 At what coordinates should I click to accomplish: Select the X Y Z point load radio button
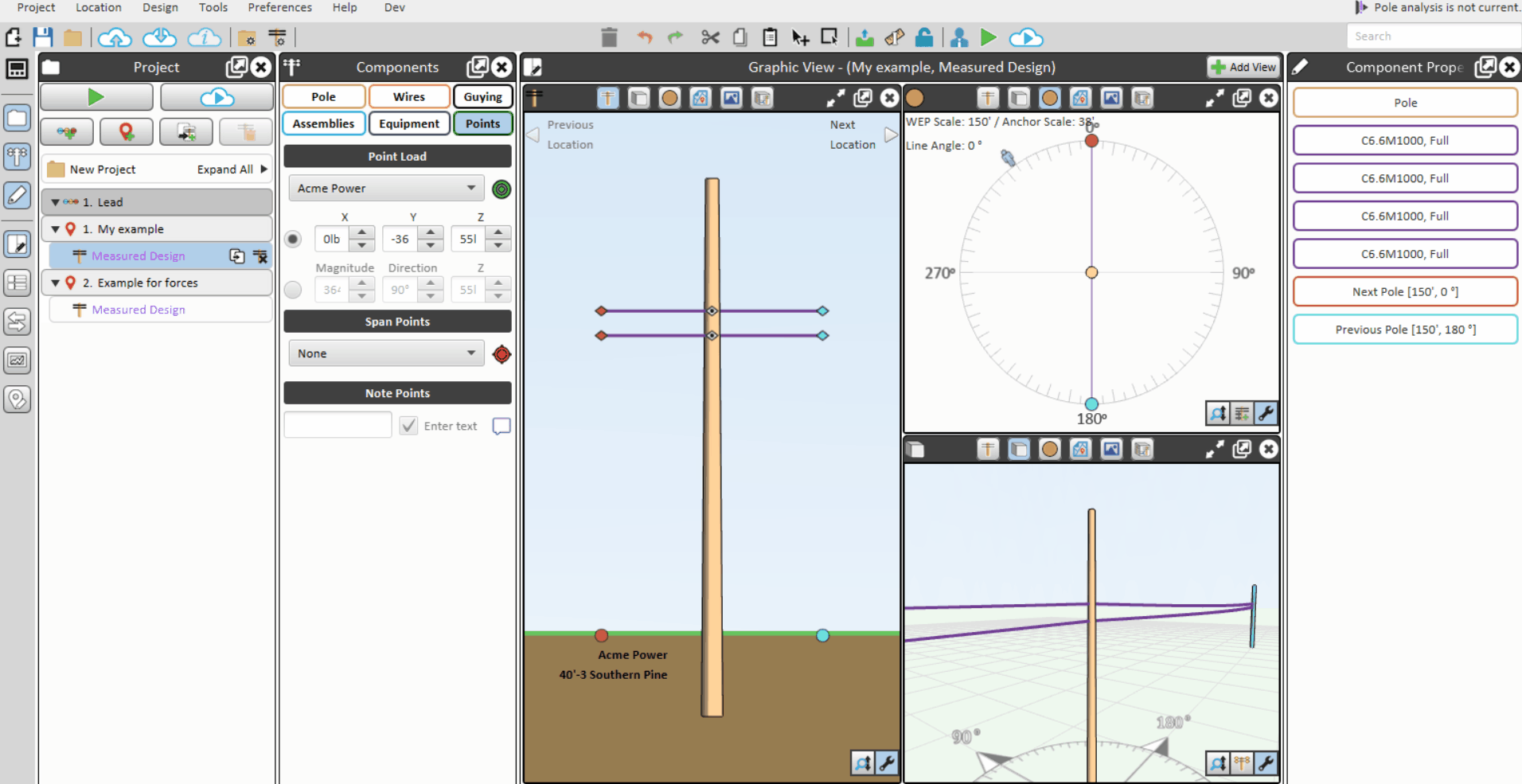(292, 239)
